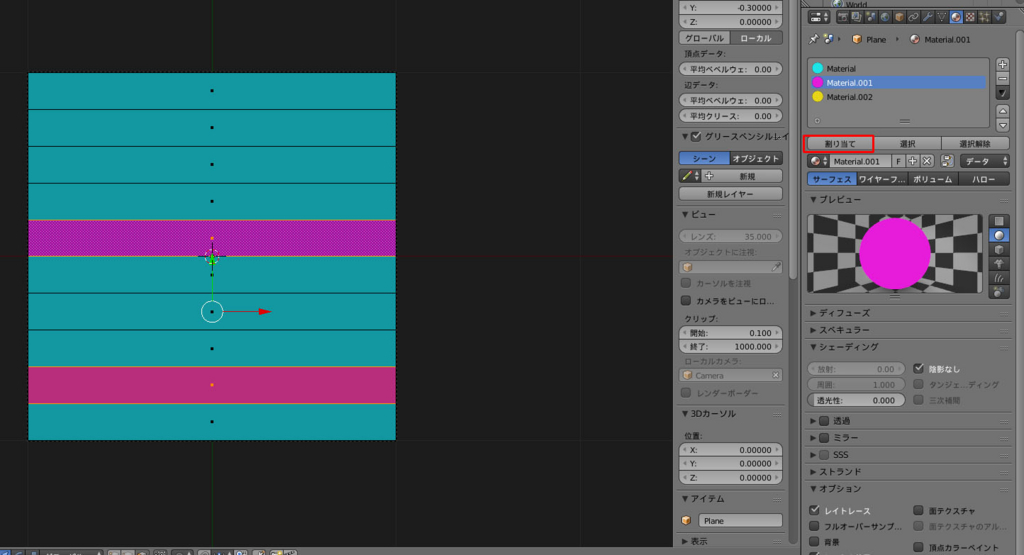Open the Render Layers properties tab
Screen dimensions: 1024x555
point(857,17)
